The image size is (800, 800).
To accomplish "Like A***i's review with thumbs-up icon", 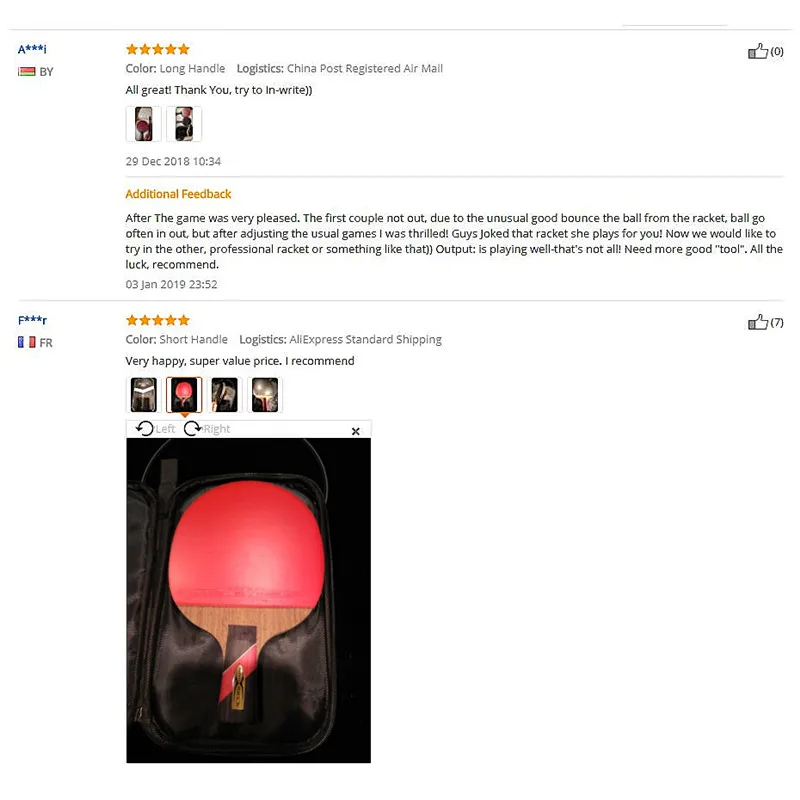I will click(758, 51).
